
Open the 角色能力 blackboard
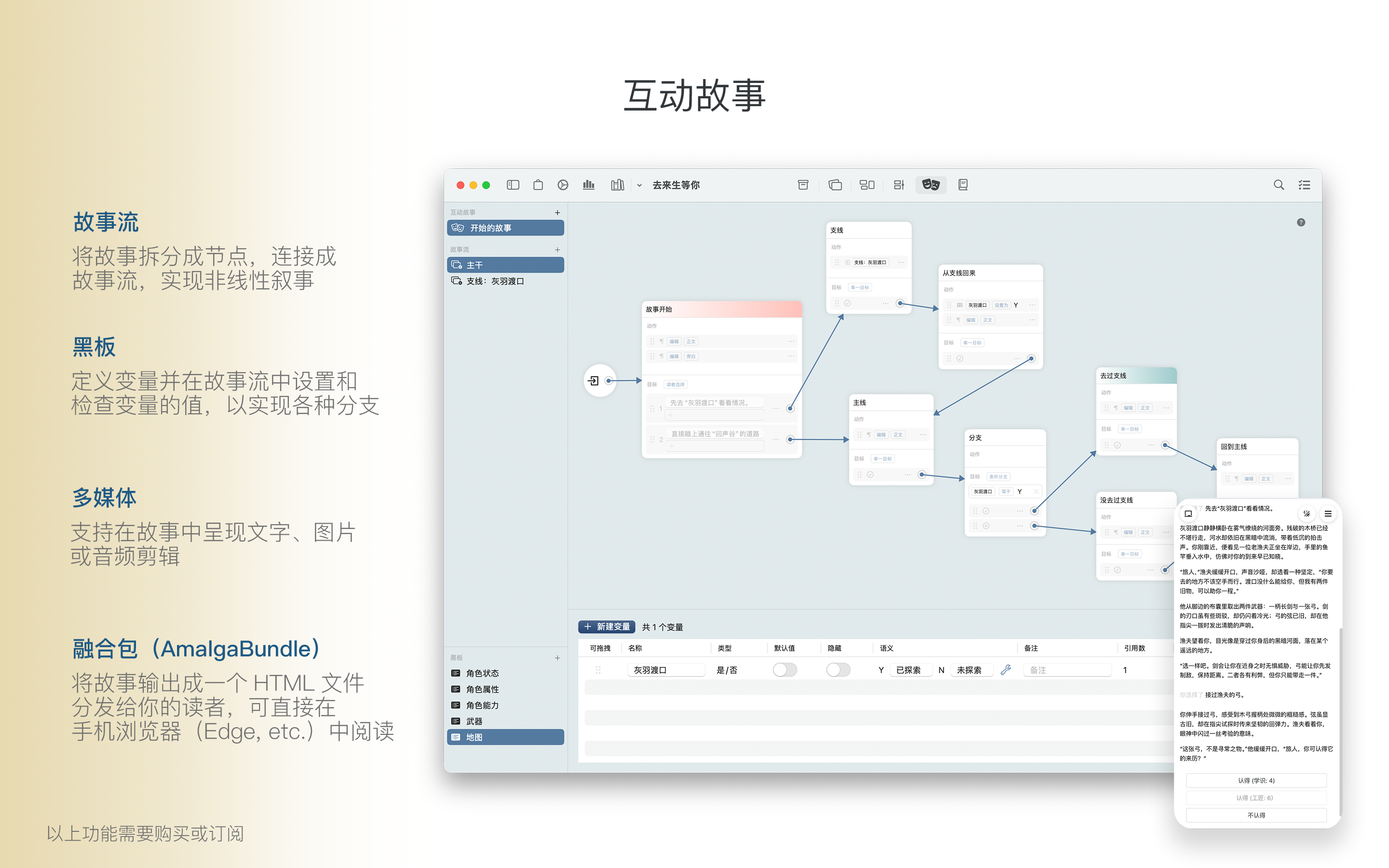click(x=505, y=705)
